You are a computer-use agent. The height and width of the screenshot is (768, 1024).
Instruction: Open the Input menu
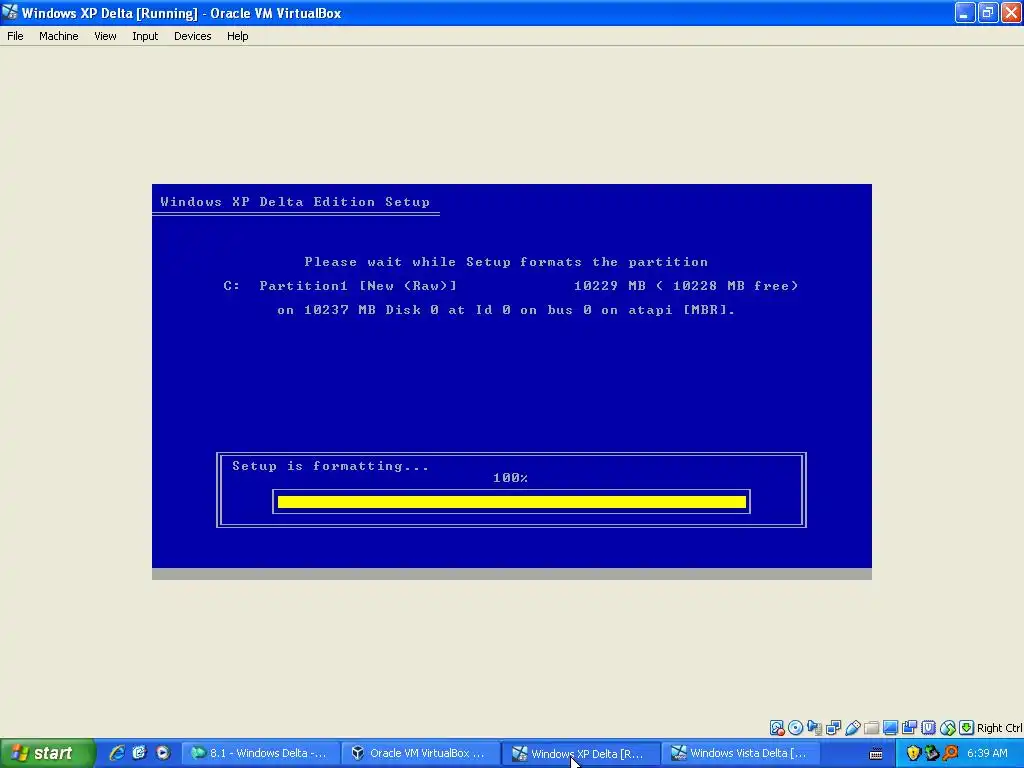(145, 36)
